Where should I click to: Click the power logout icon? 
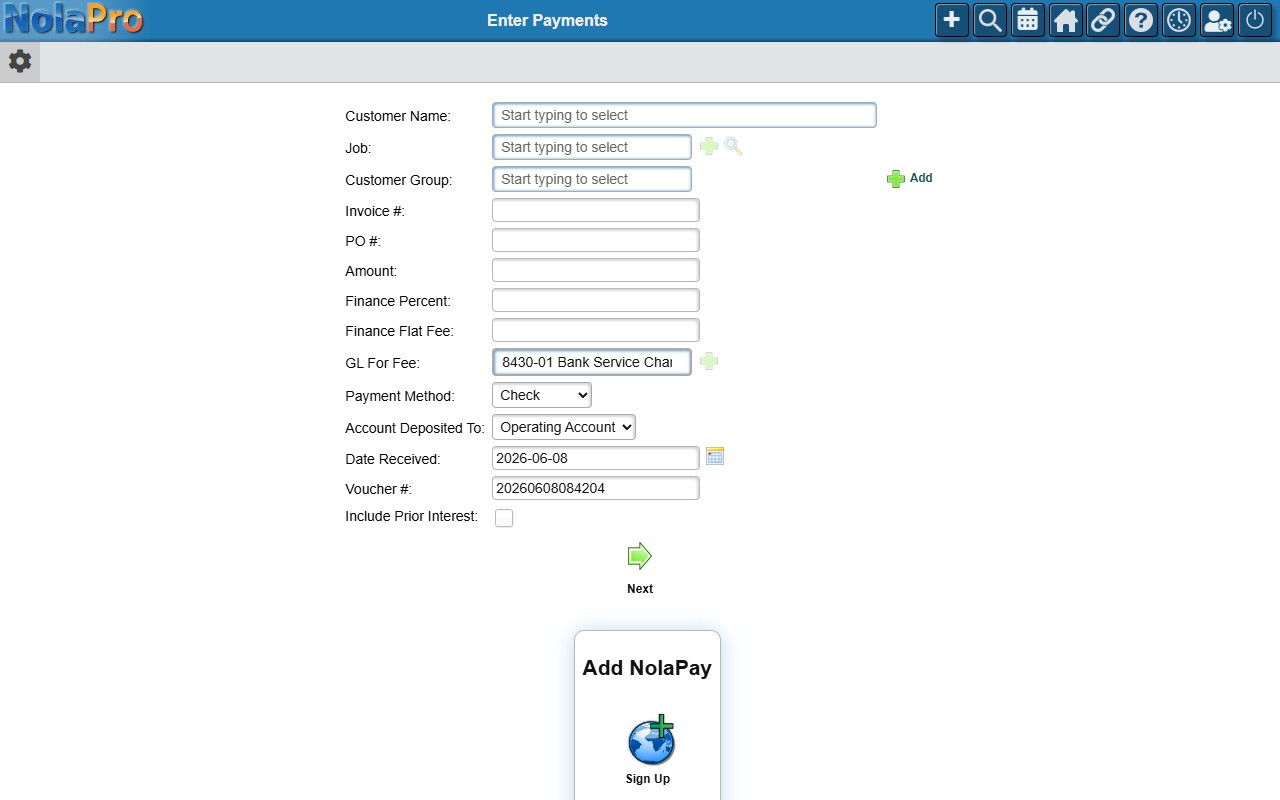(x=1255, y=20)
